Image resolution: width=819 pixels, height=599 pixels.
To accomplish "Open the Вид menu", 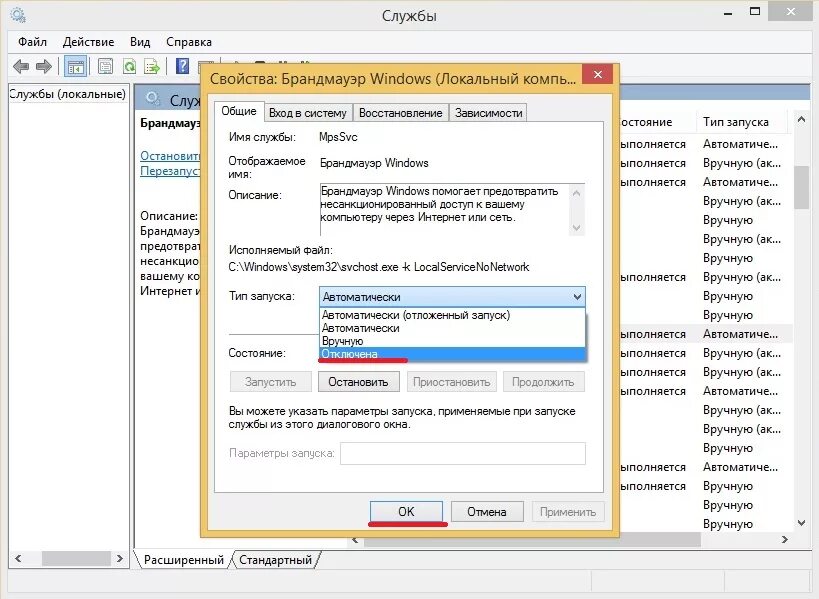I will pos(140,42).
